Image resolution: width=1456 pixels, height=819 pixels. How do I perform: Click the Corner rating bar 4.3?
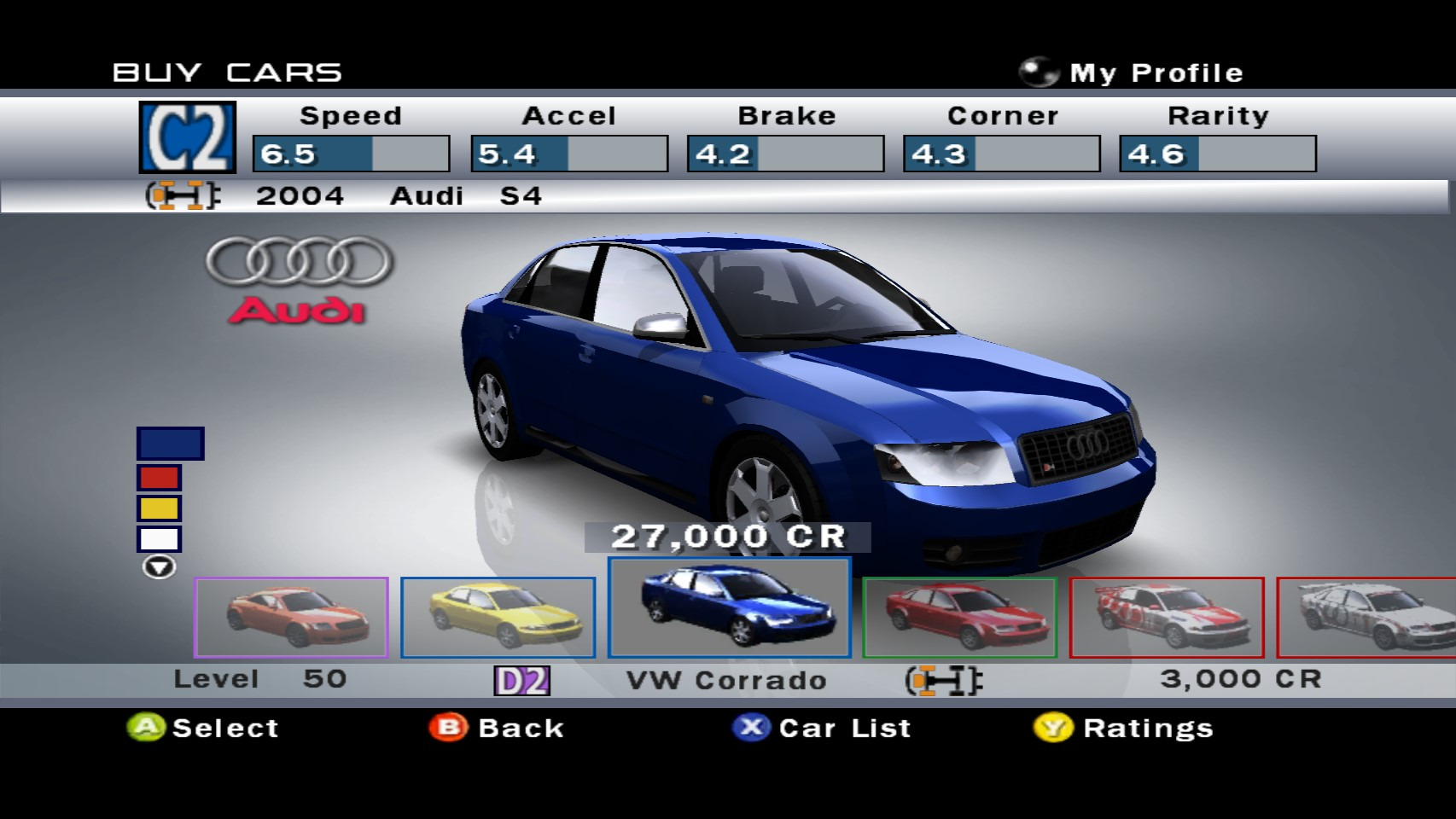(x=1002, y=154)
